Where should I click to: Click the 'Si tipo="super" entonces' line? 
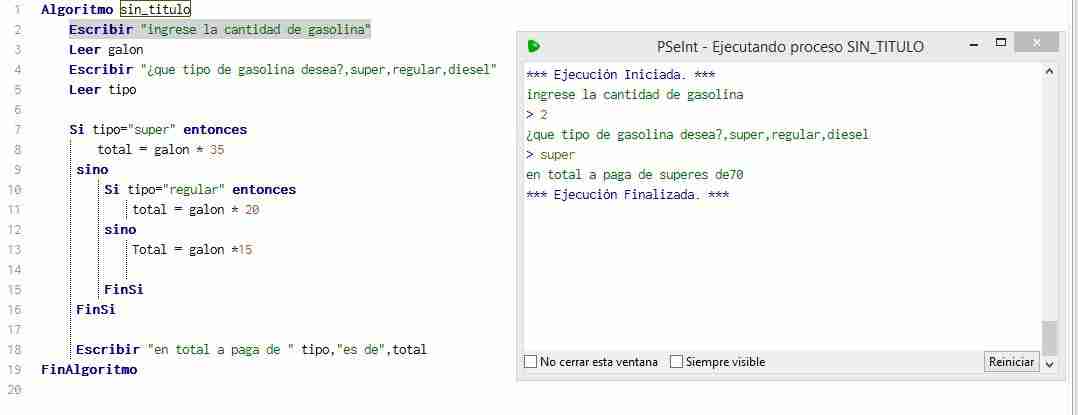coord(157,129)
